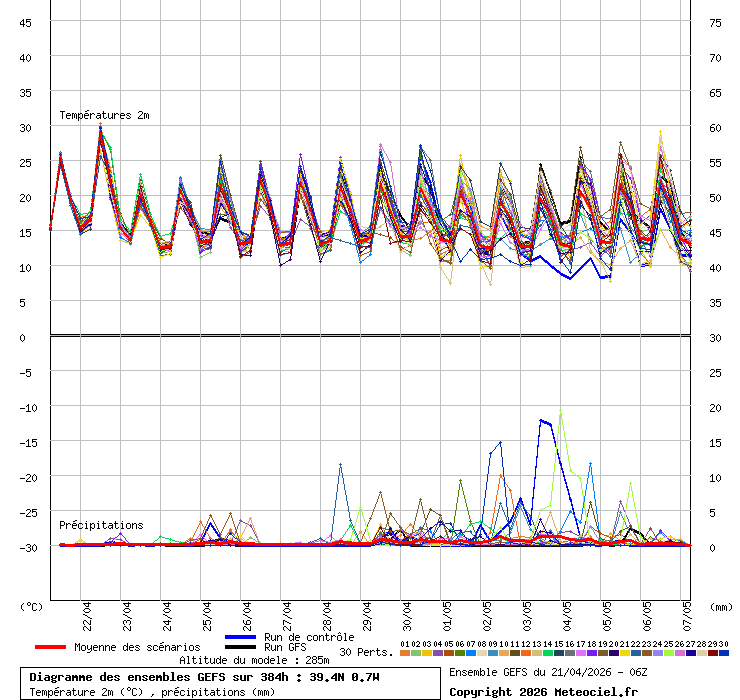740x700 pixels.
Task: Click the 22/04 date on the x-axis
Action: point(88,611)
